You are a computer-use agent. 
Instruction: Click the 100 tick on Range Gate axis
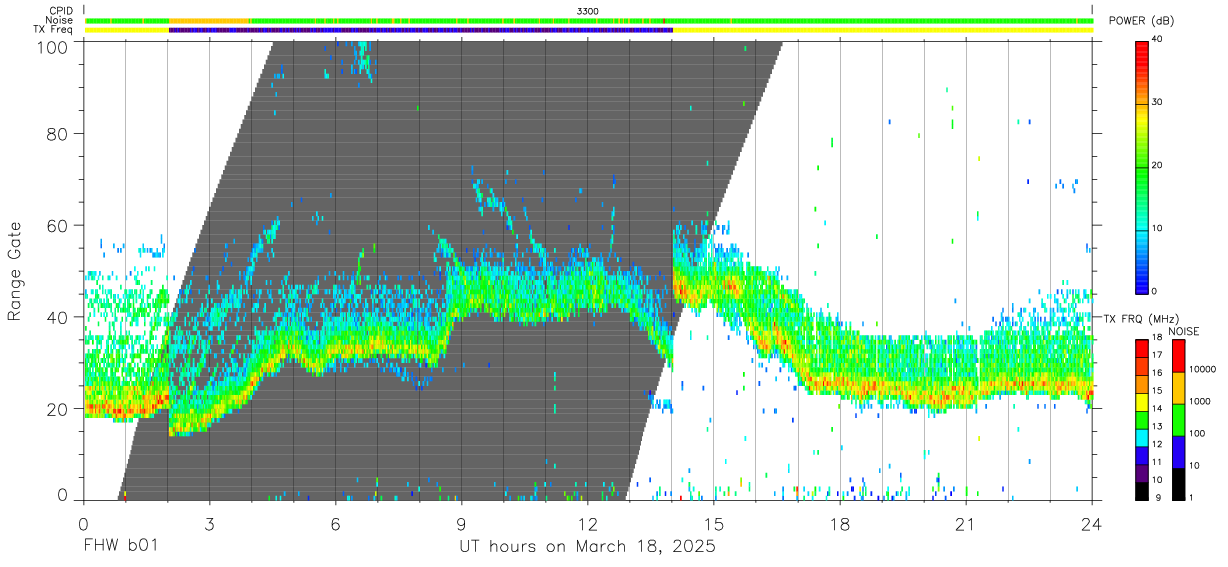54,46
